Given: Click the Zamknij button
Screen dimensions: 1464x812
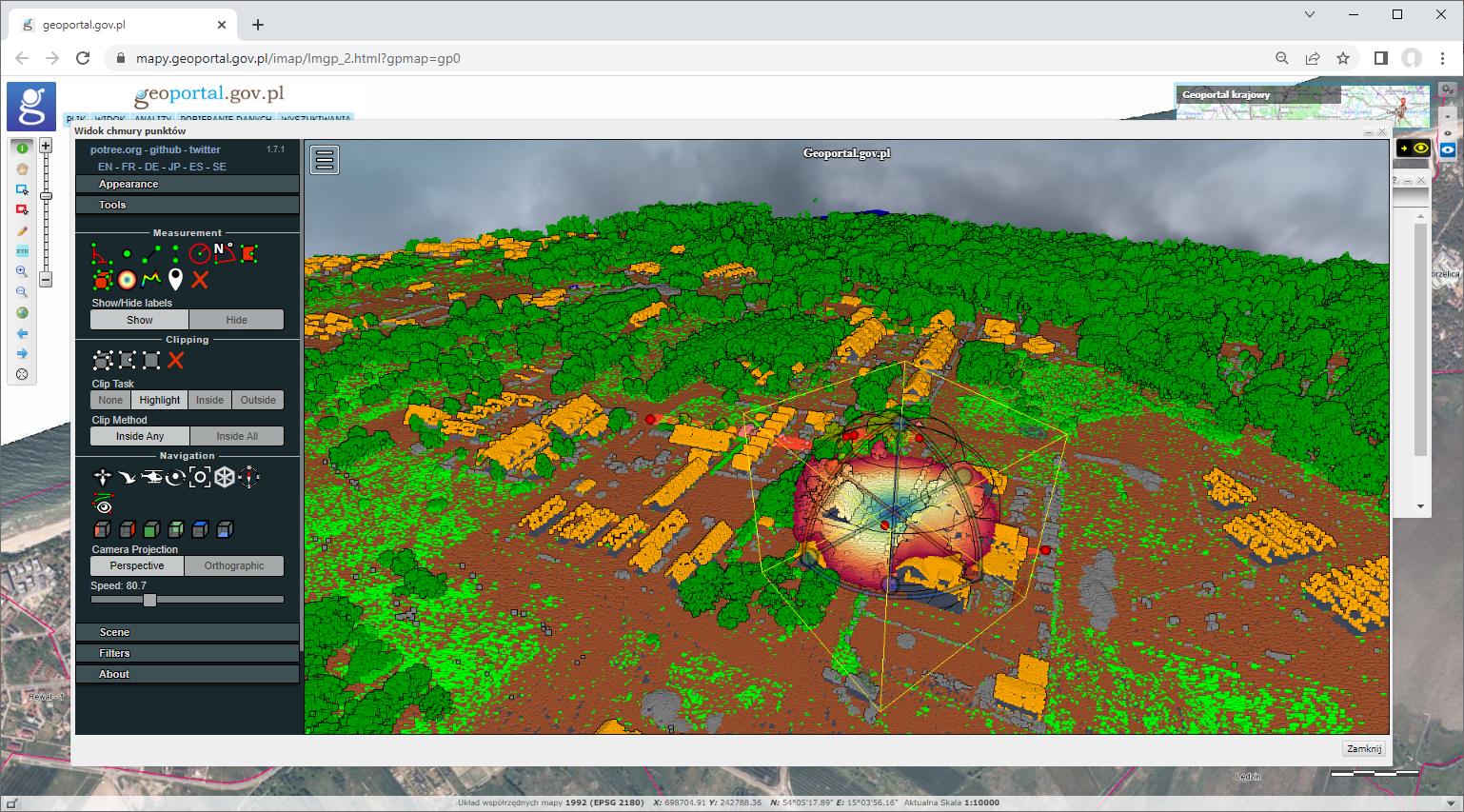Looking at the screenshot, I should point(1364,749).
